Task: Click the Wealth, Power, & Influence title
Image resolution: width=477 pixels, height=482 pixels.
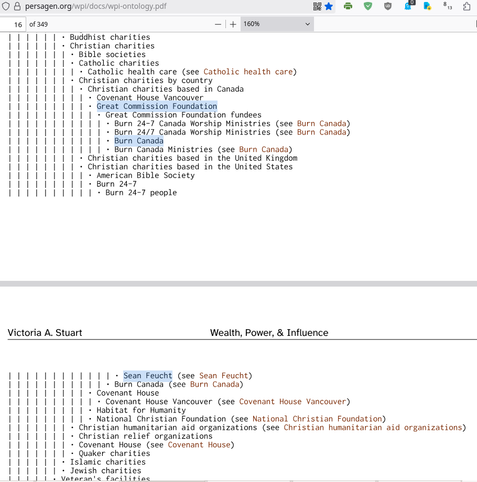Action: point(269,333)
